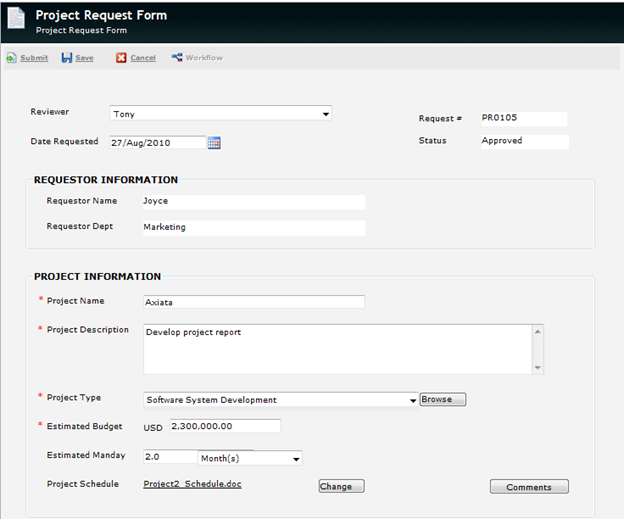Viewport: 624px width, 520px height.
Task: Click description scrollbar up arrow
Action: click(538, 331)
